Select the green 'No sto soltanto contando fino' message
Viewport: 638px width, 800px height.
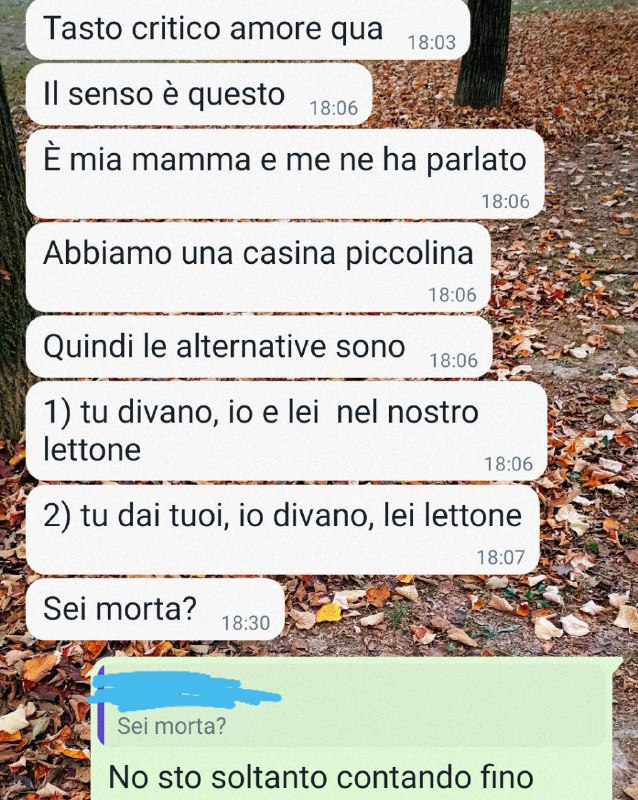356,729
